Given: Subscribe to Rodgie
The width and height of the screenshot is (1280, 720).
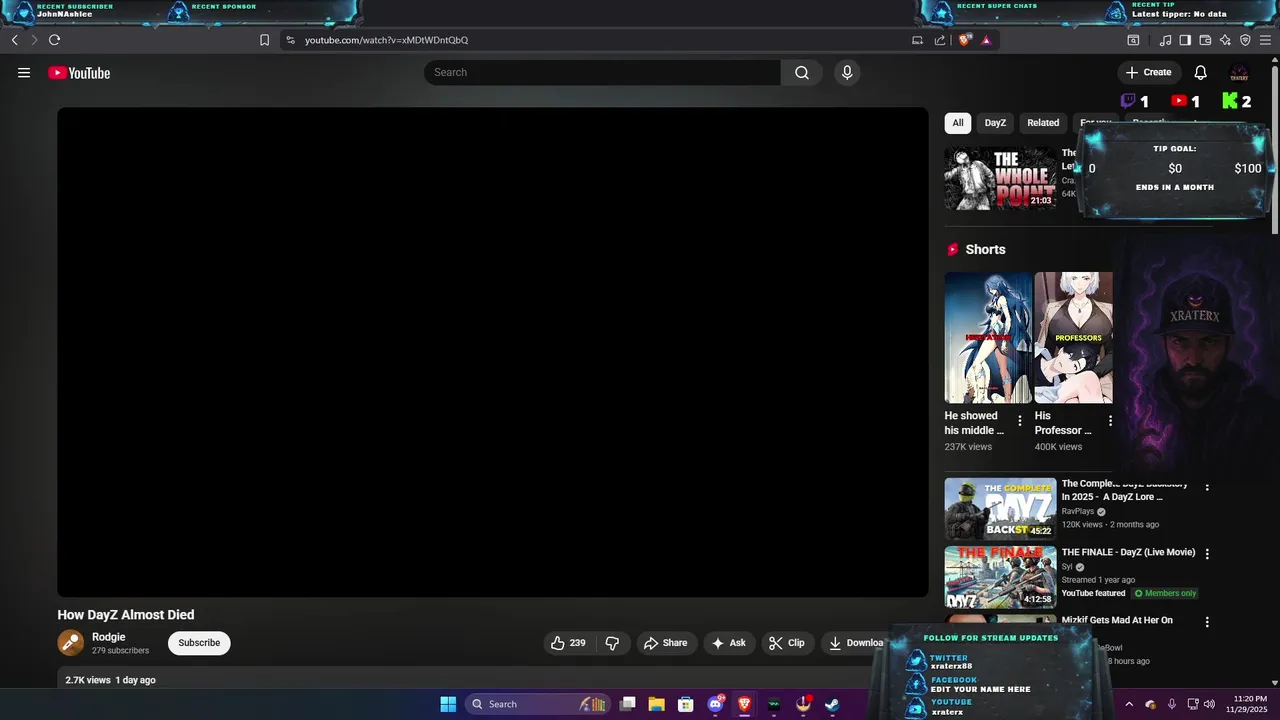Looking at the screenshot, I should [x=199, y=643].
